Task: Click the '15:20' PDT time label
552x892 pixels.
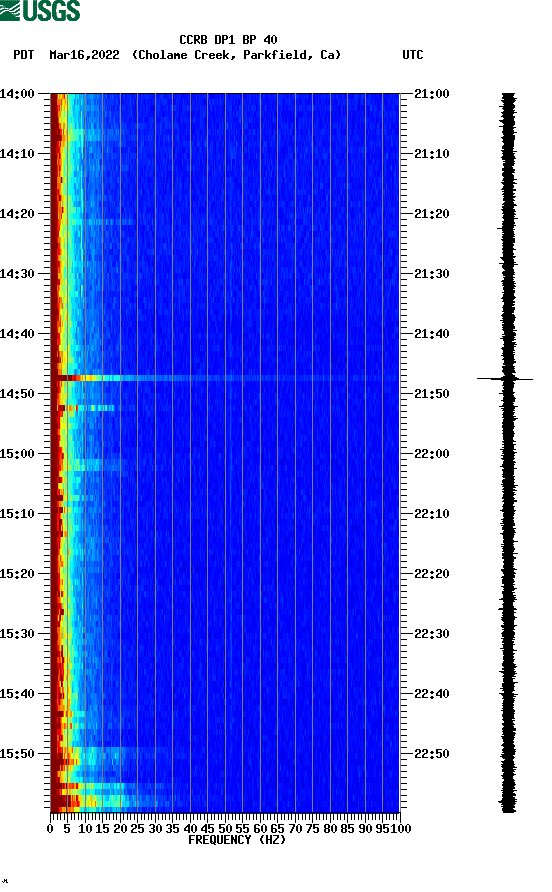Action: point(18,574)
